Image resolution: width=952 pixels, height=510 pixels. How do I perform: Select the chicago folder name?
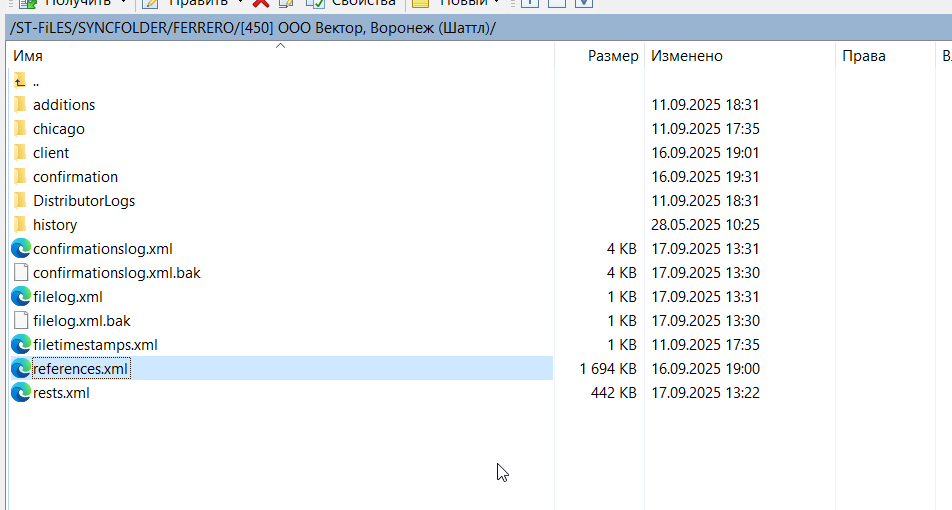[x=58, y=129]
